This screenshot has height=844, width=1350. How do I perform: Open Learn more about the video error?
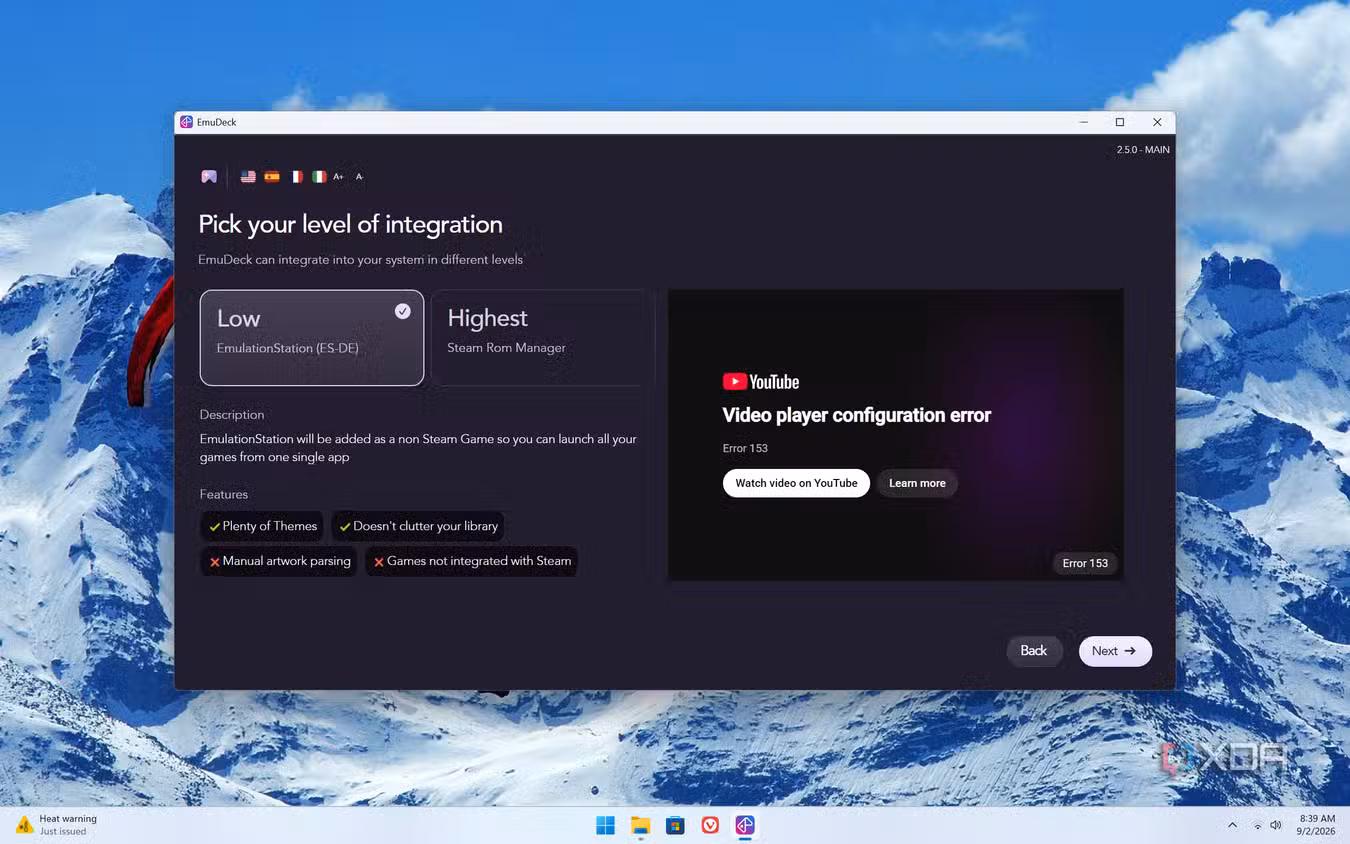pos(917,483)
